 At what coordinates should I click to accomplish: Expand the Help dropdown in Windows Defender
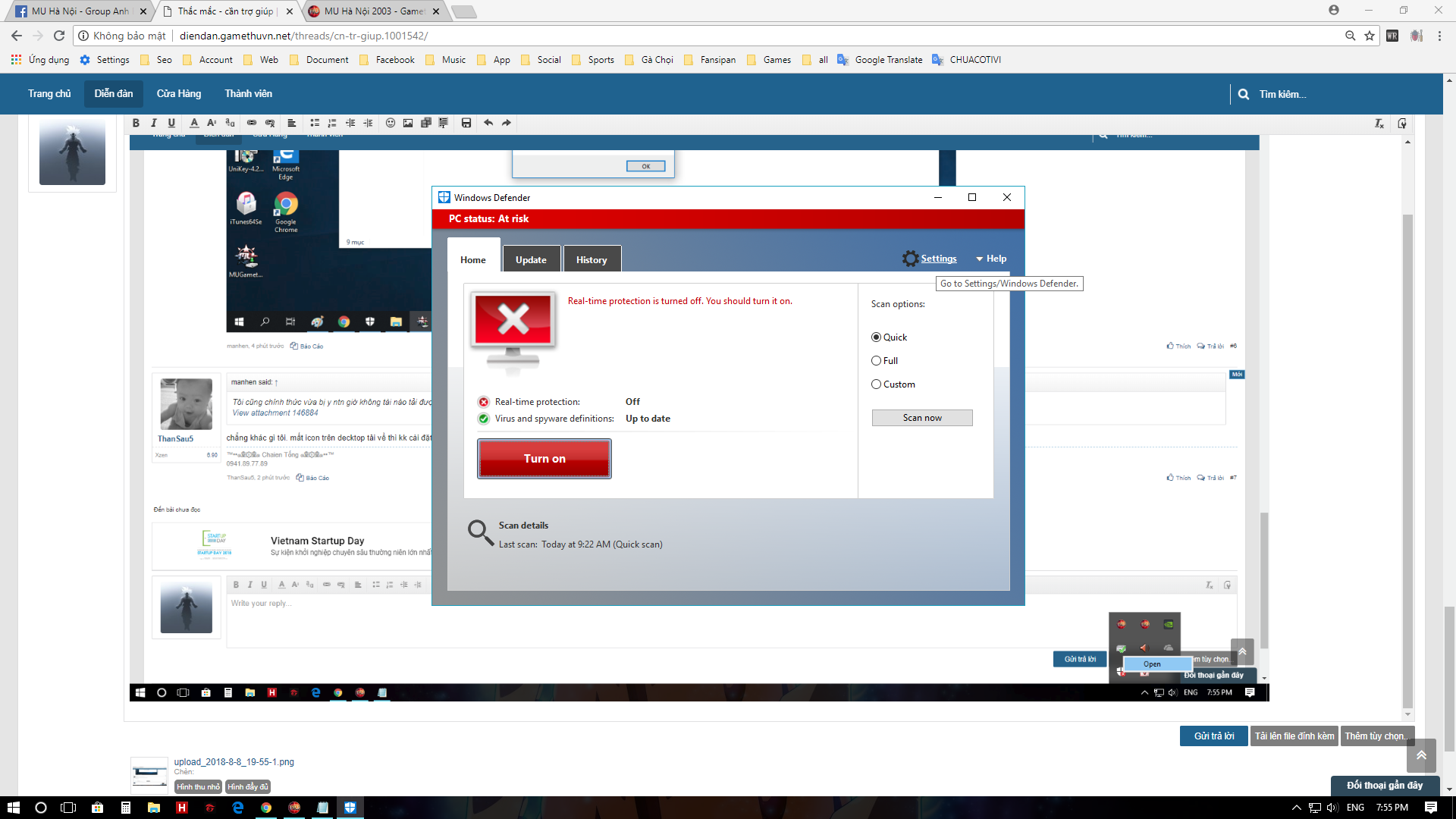coord(991,259)
